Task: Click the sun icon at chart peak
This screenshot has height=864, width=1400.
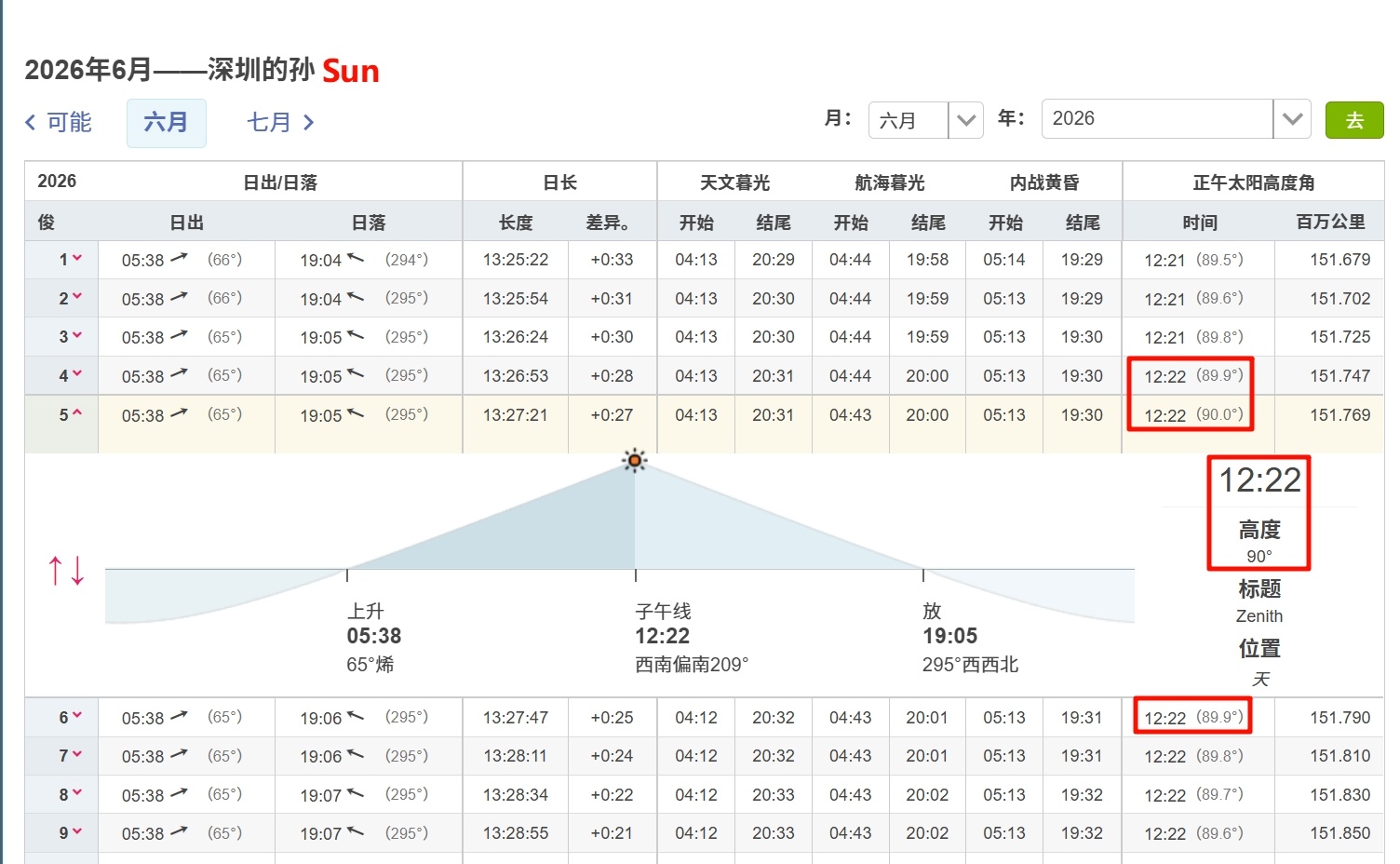Action: (x=635, y=460)
